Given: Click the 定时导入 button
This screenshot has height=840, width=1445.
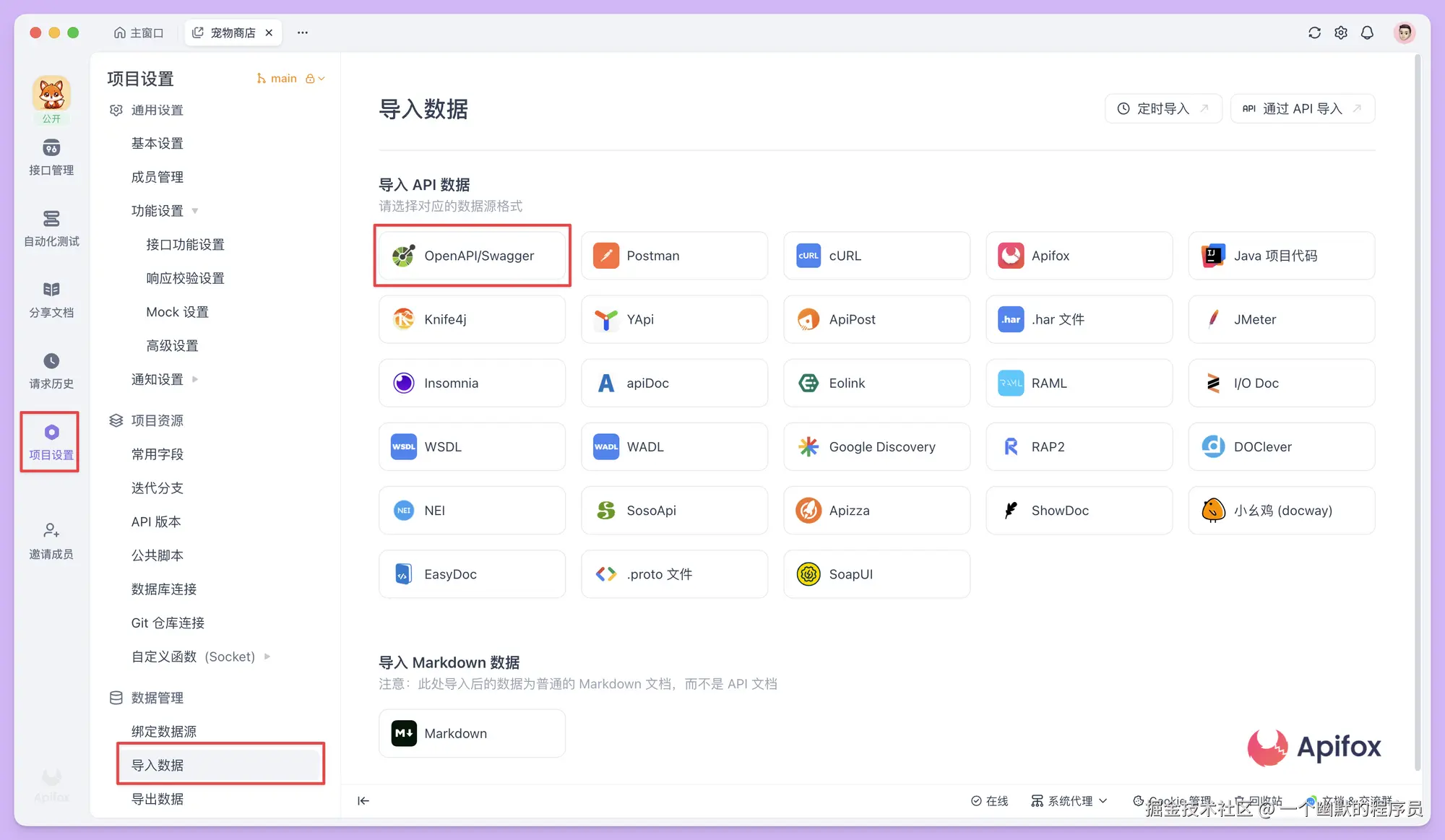Looking at the screenshot, I should tap(1163, 108).
